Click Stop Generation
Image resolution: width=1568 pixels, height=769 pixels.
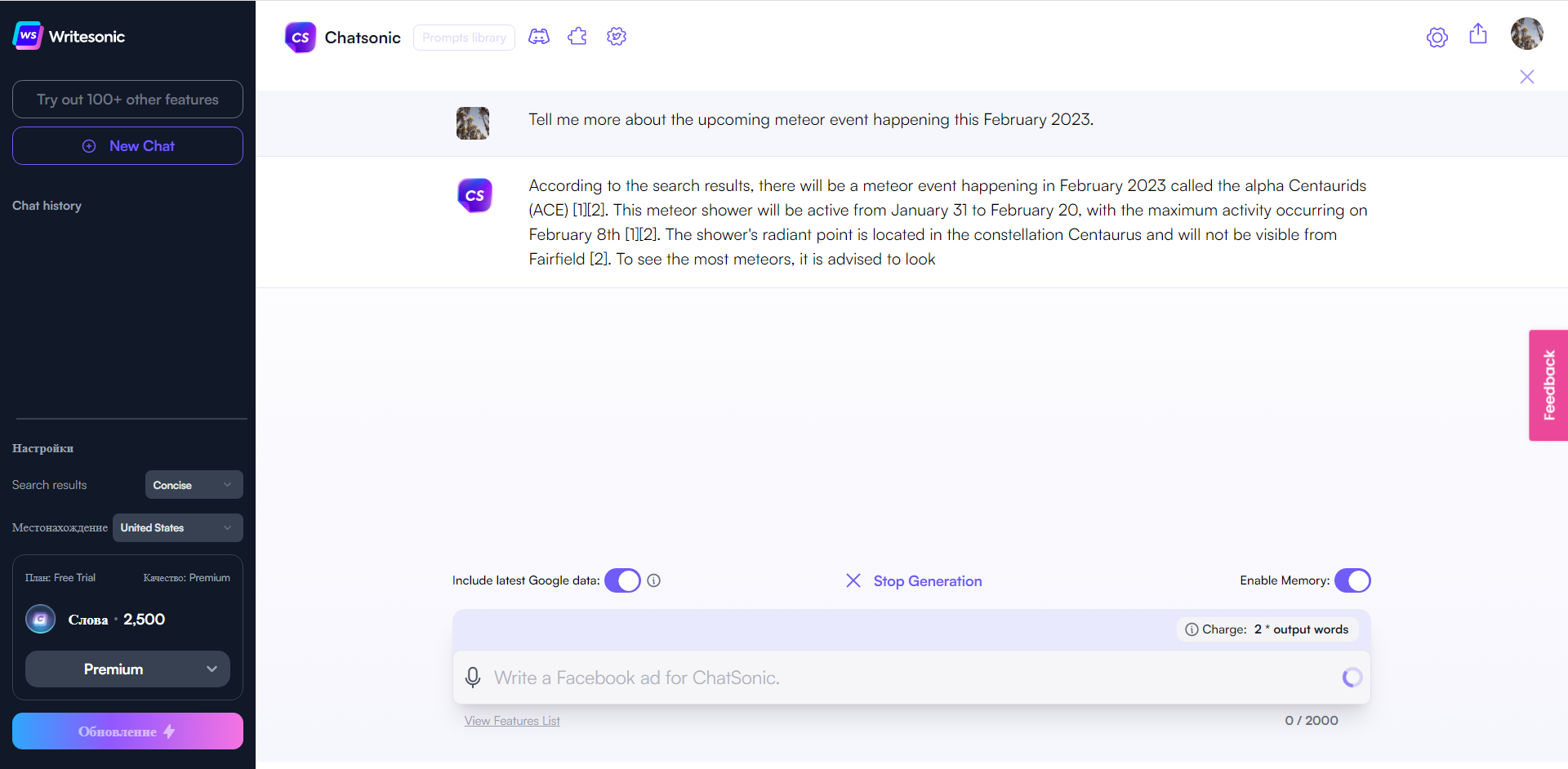point(914,581)
